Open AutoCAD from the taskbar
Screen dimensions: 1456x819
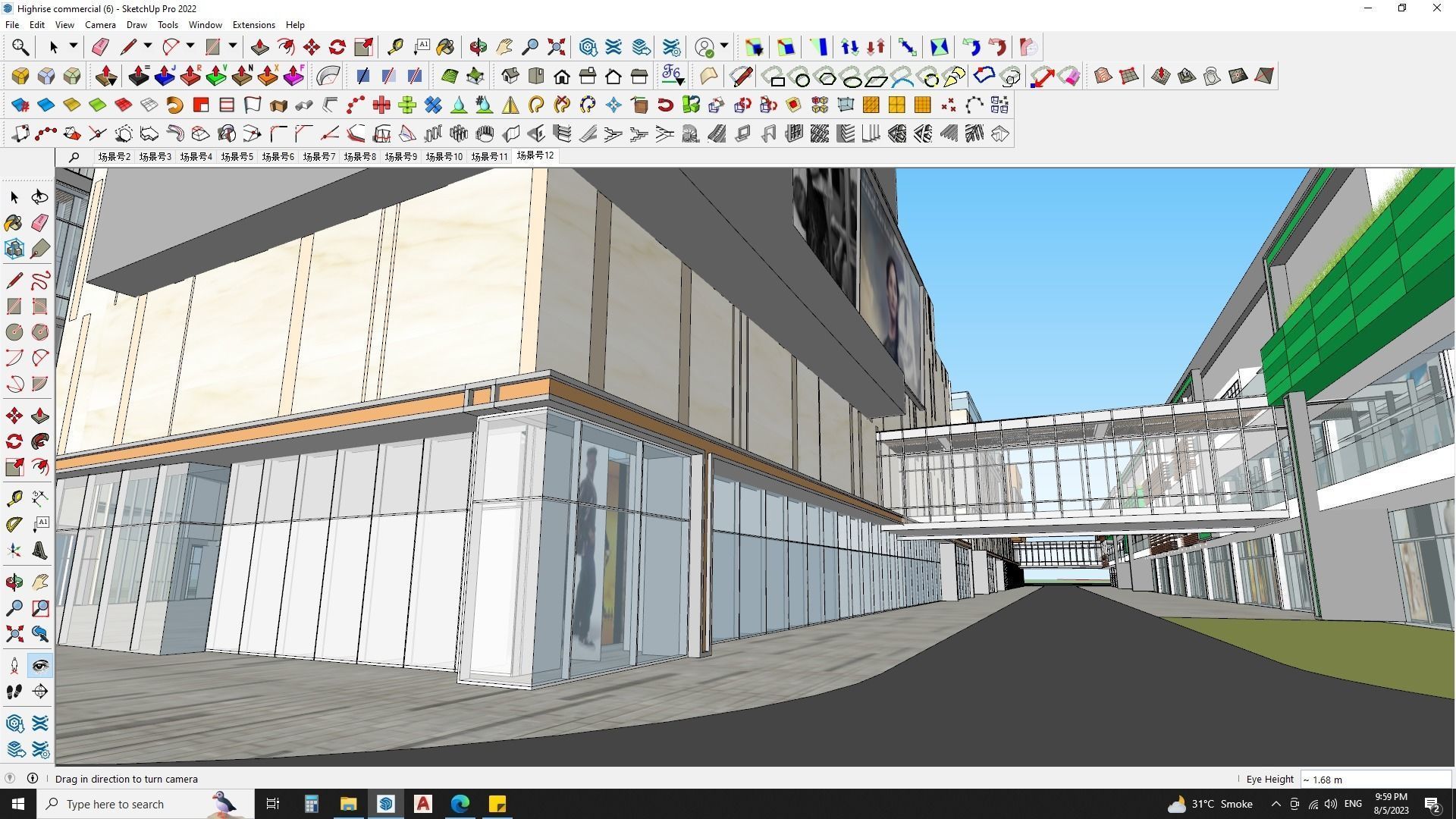[x=423, y=804]
